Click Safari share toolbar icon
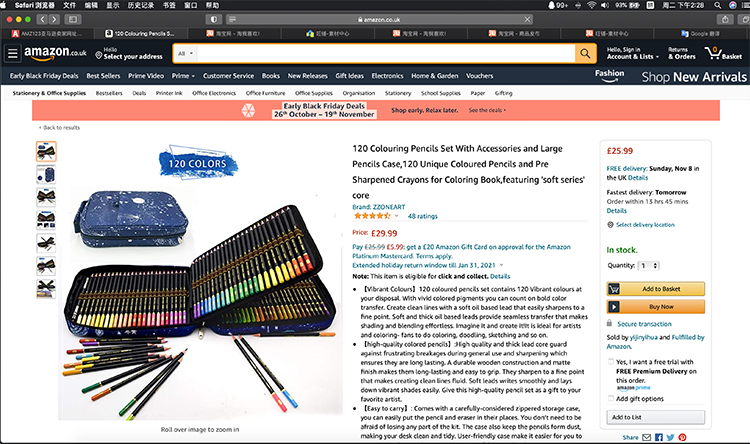 725,20
